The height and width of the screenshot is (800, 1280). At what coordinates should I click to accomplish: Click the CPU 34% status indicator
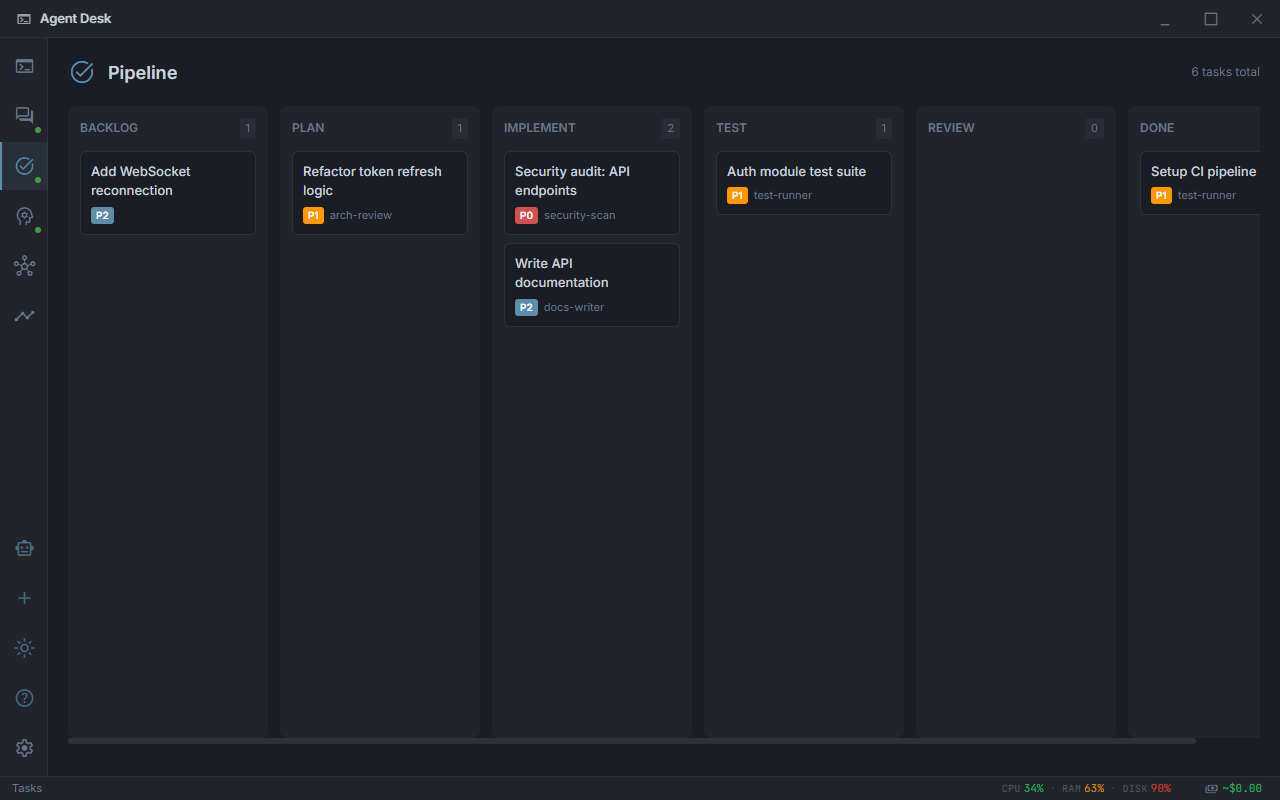(x=1022, y=788)
